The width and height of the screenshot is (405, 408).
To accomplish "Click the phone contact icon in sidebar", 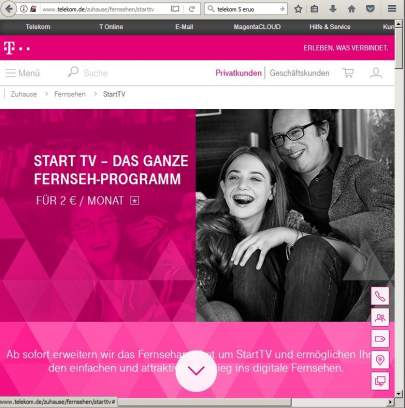I will 380,296.
